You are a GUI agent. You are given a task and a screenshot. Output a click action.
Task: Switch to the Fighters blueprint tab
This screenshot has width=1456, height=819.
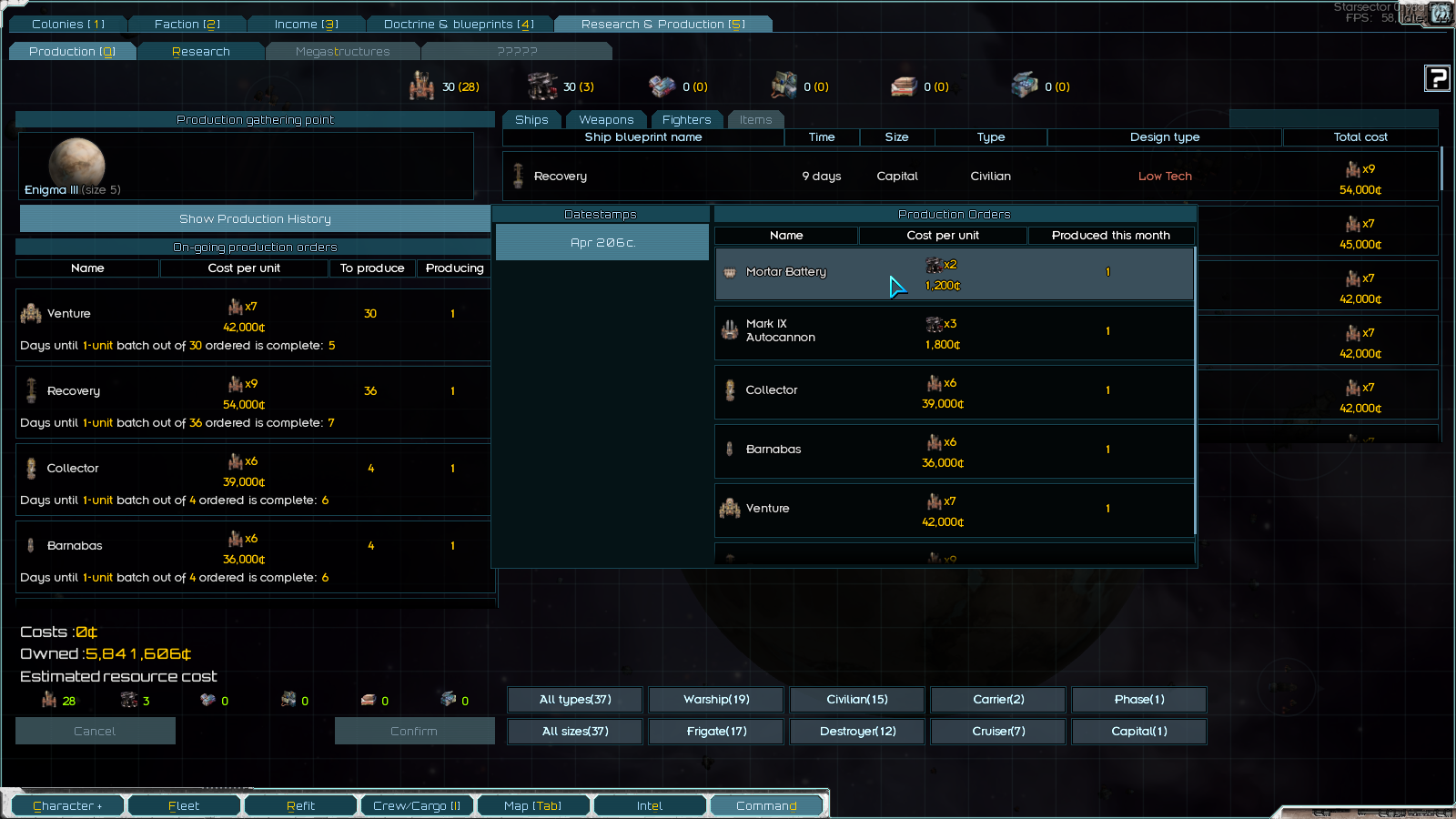686,120
